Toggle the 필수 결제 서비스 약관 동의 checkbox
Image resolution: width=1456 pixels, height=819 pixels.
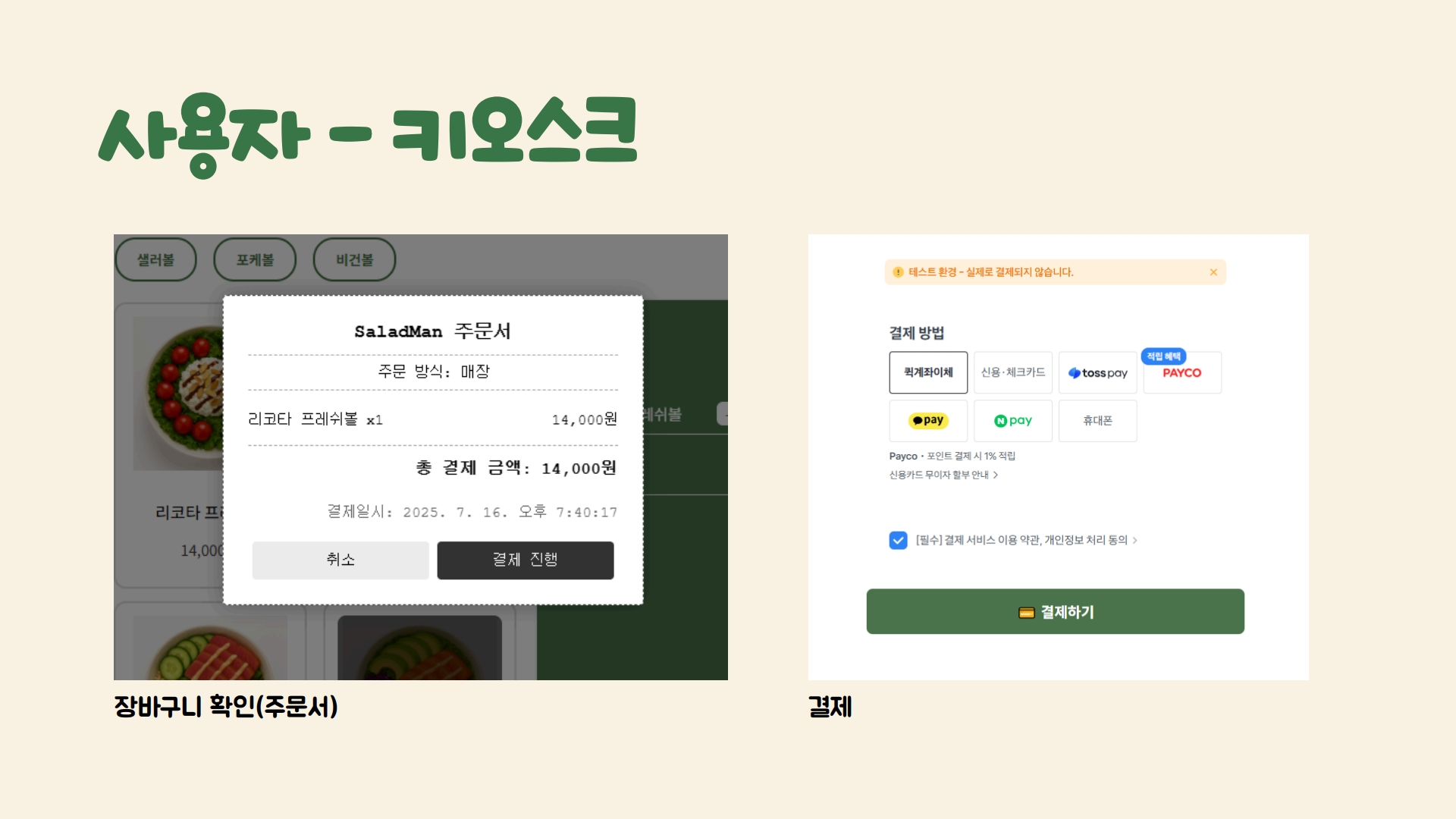tap(898, 540)
